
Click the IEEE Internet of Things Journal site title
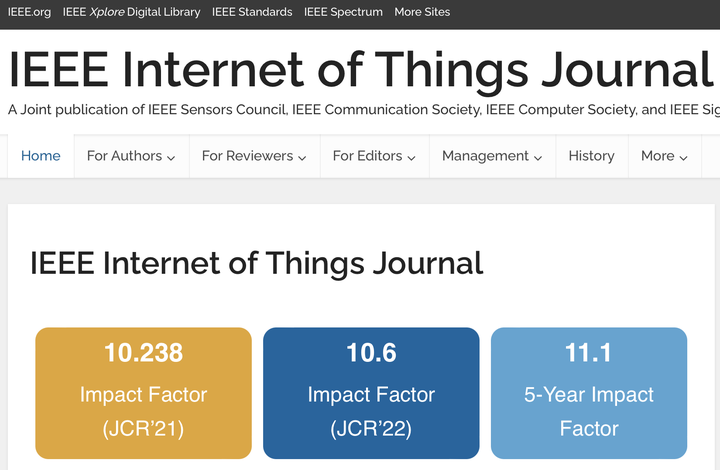360,68
